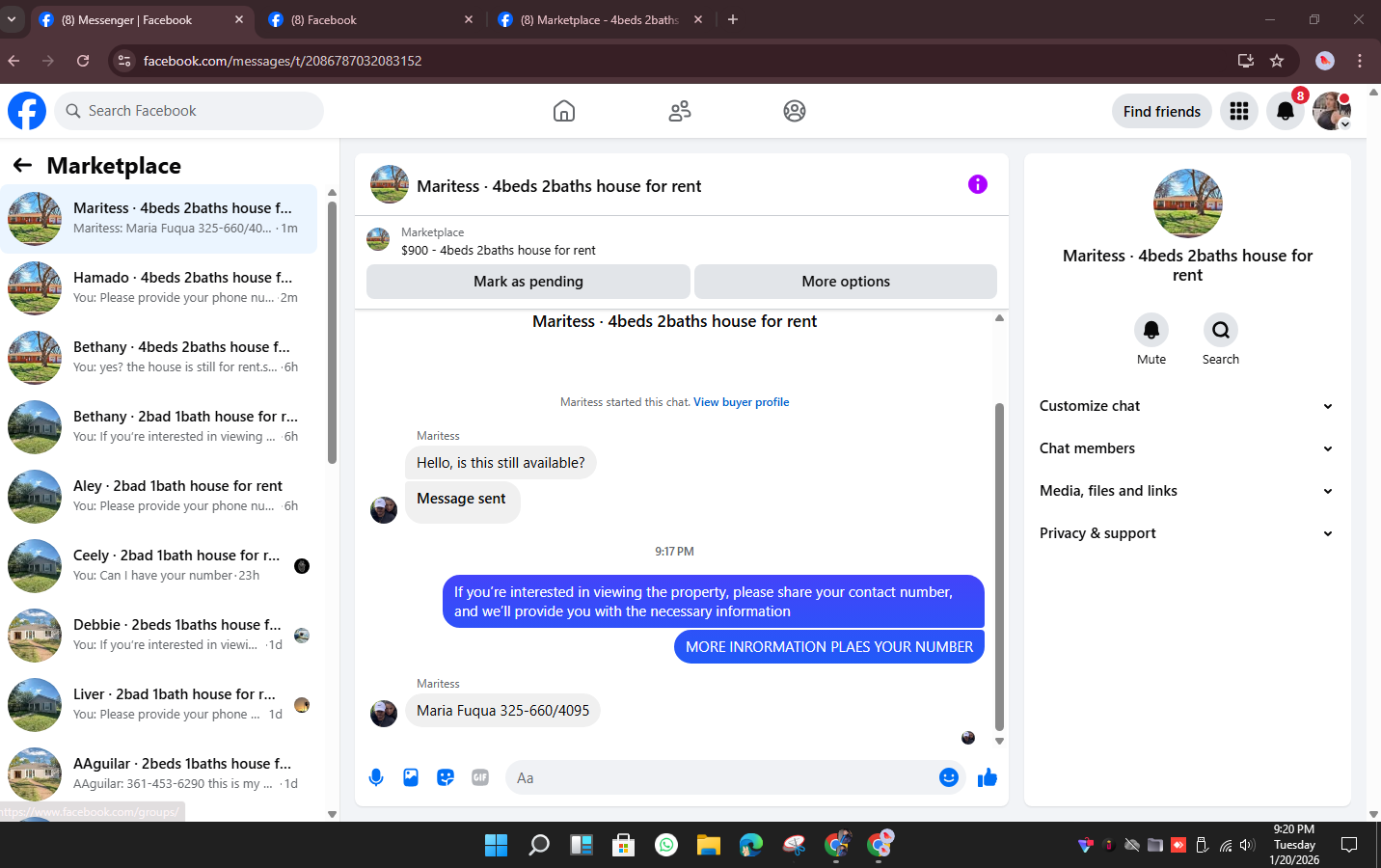Click Find friends button

1162,112
